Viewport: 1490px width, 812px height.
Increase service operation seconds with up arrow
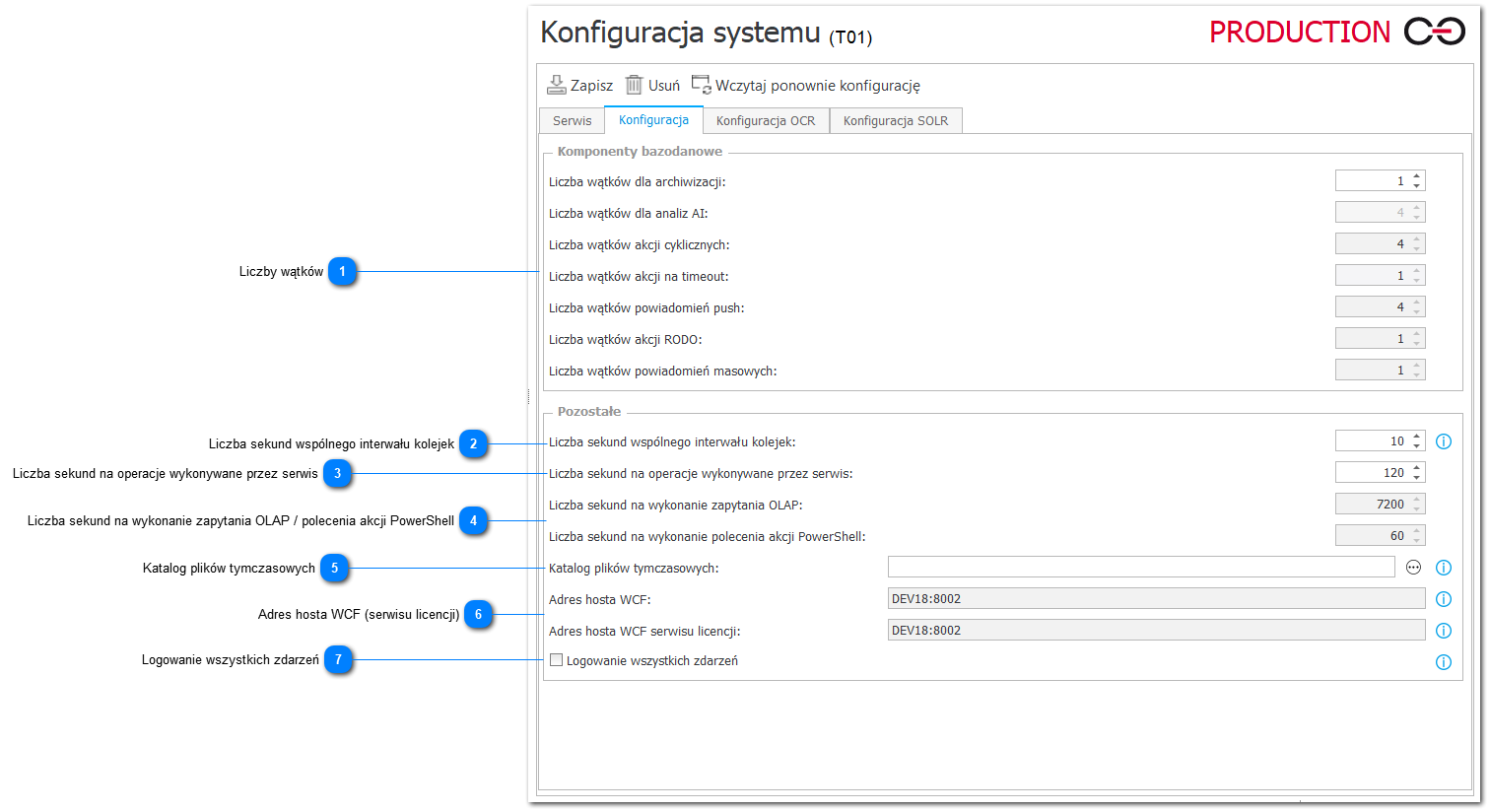[1416, 468]
